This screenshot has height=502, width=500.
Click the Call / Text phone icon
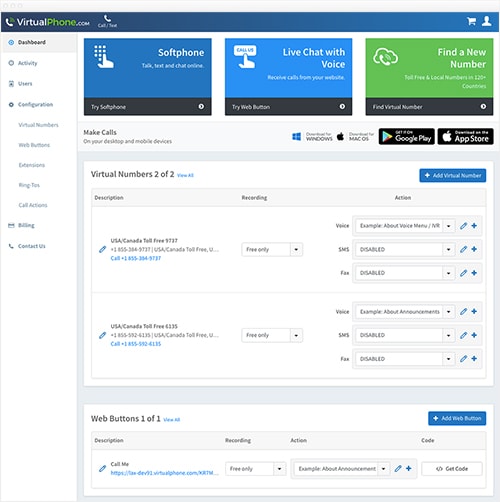click(107, 21)
